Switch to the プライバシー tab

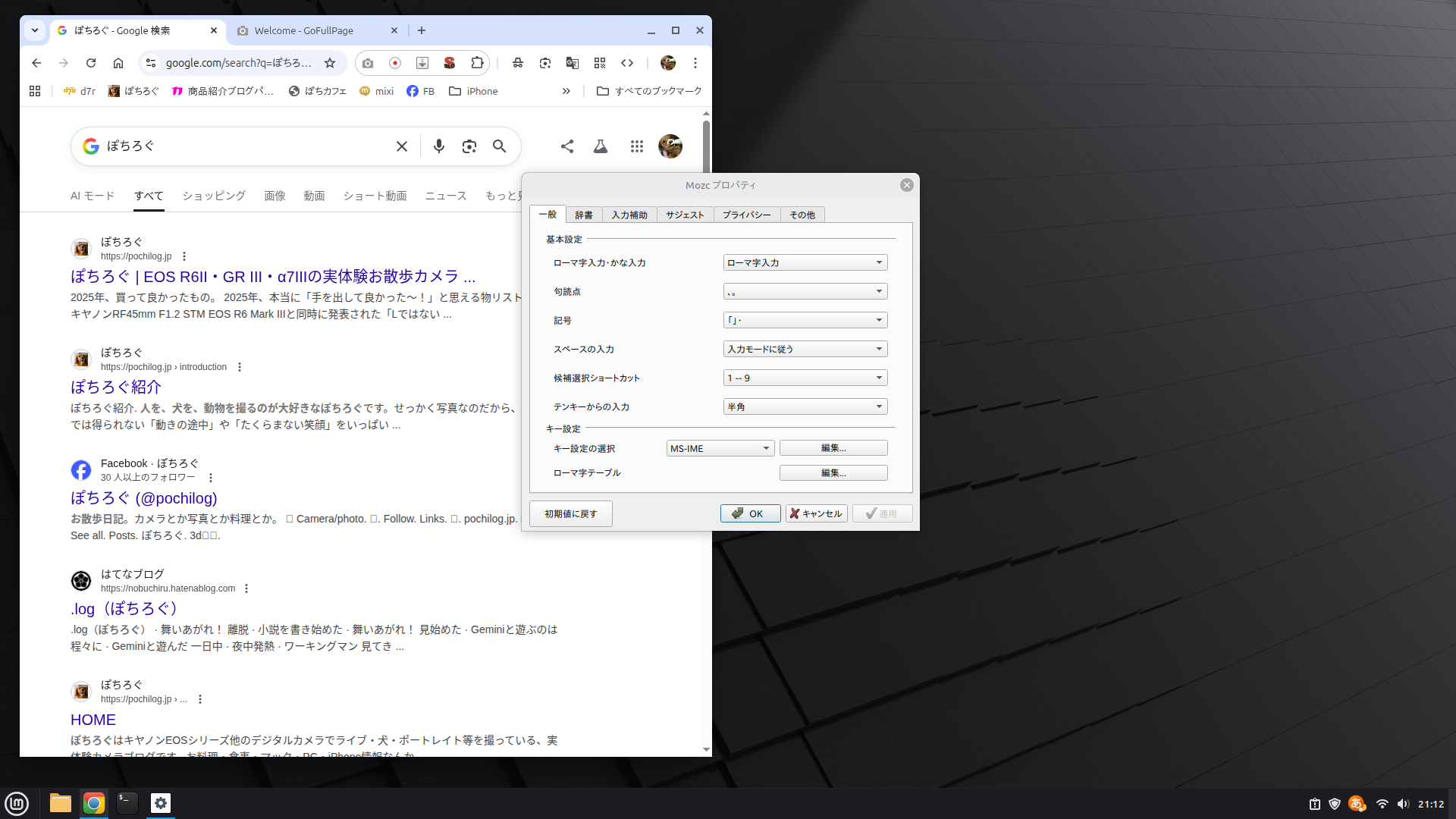[745, 215]
